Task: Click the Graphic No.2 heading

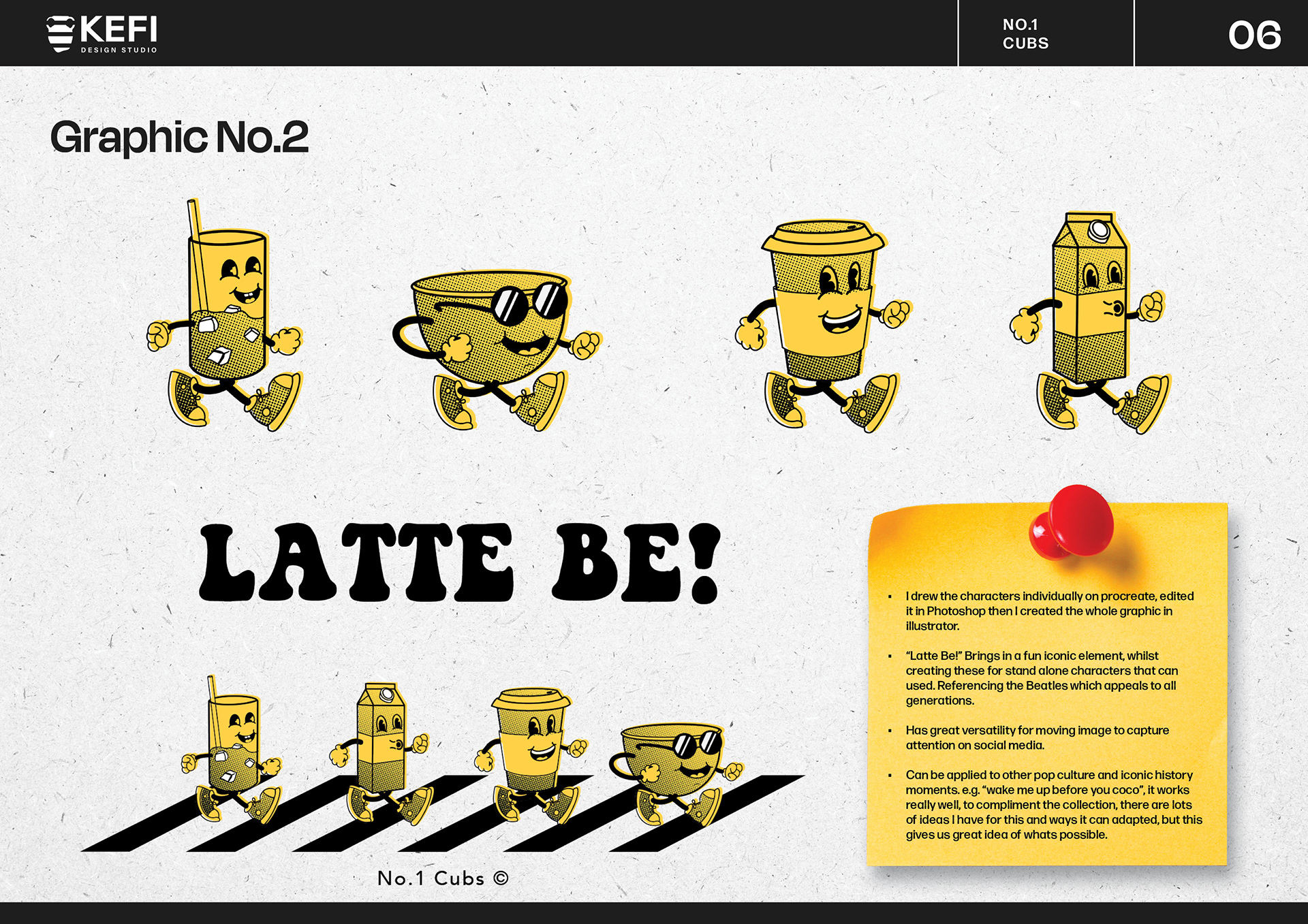Action: point(179,137)
